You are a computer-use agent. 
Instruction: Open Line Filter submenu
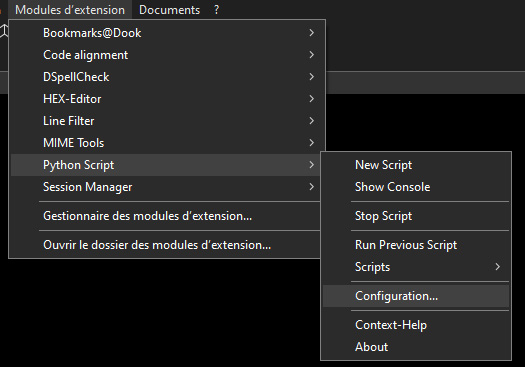pyautogui.click(x=167, y=121)
